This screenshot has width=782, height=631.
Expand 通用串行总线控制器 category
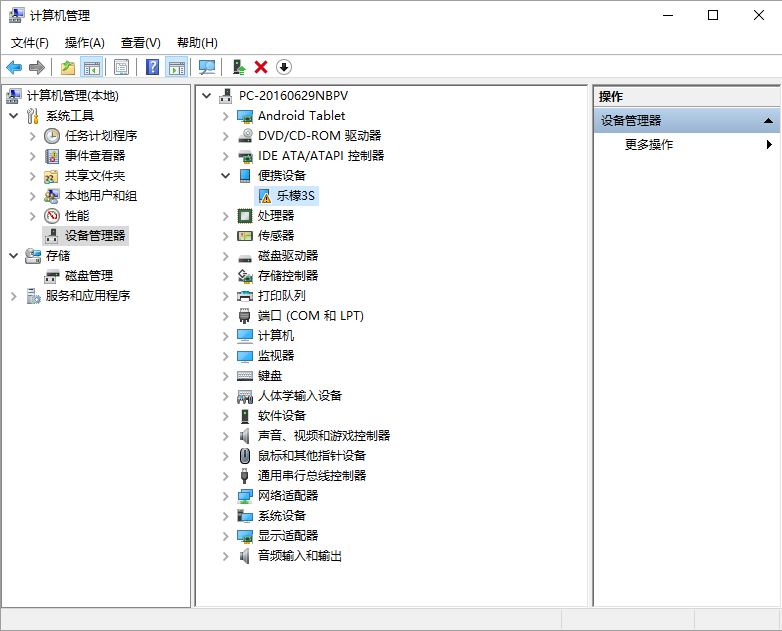(x=225, y=476)
